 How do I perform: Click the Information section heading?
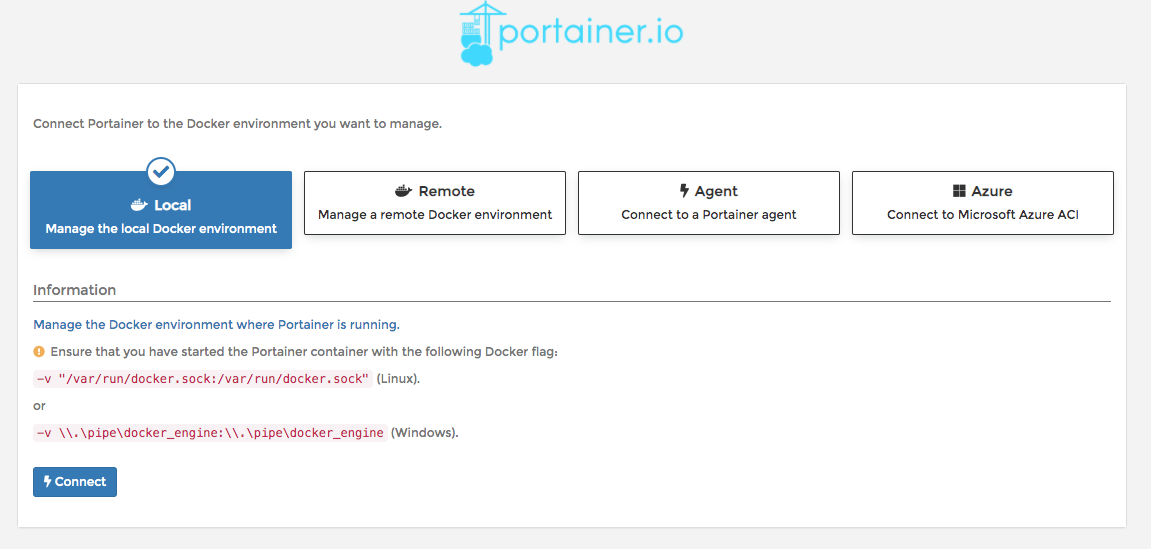click(x=74, y=290)
